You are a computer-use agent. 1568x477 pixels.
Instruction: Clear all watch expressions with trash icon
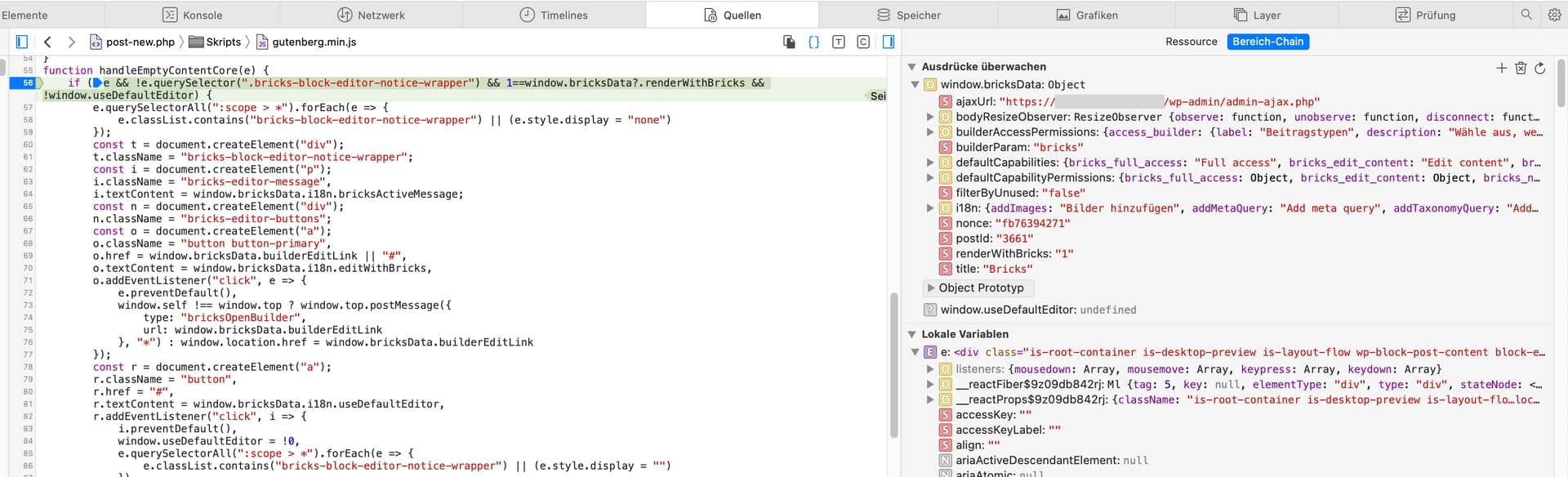1521,68
